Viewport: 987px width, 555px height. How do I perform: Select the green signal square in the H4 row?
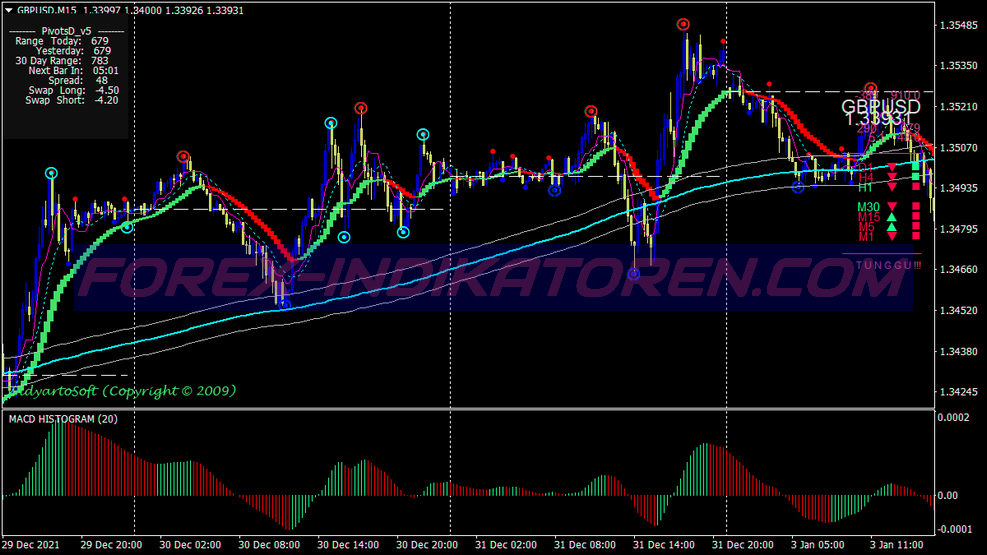[x=915, y=177]
